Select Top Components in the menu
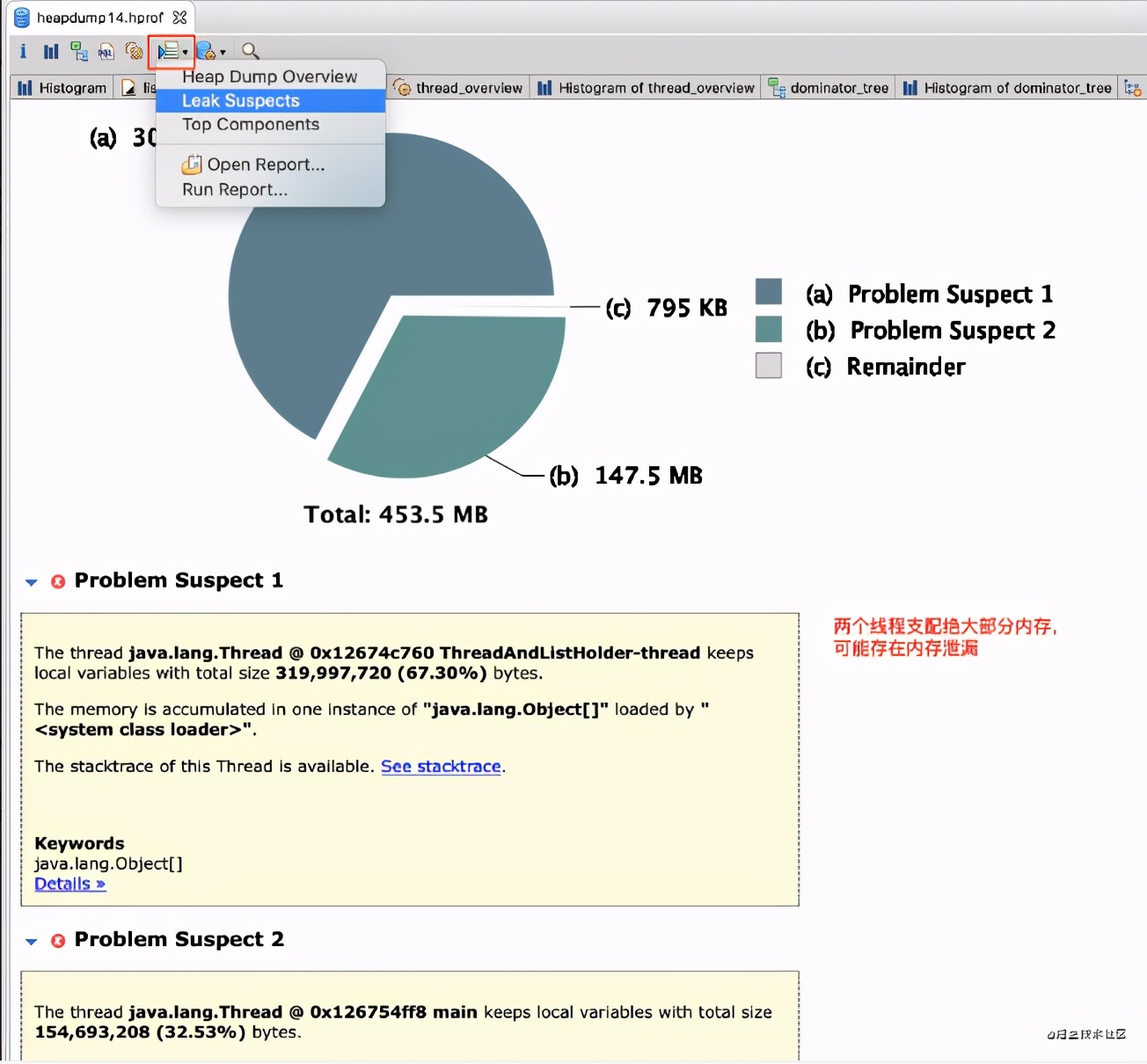Image resolution: width=1147 pixels, height=1064 pixels. pos(251,125)
